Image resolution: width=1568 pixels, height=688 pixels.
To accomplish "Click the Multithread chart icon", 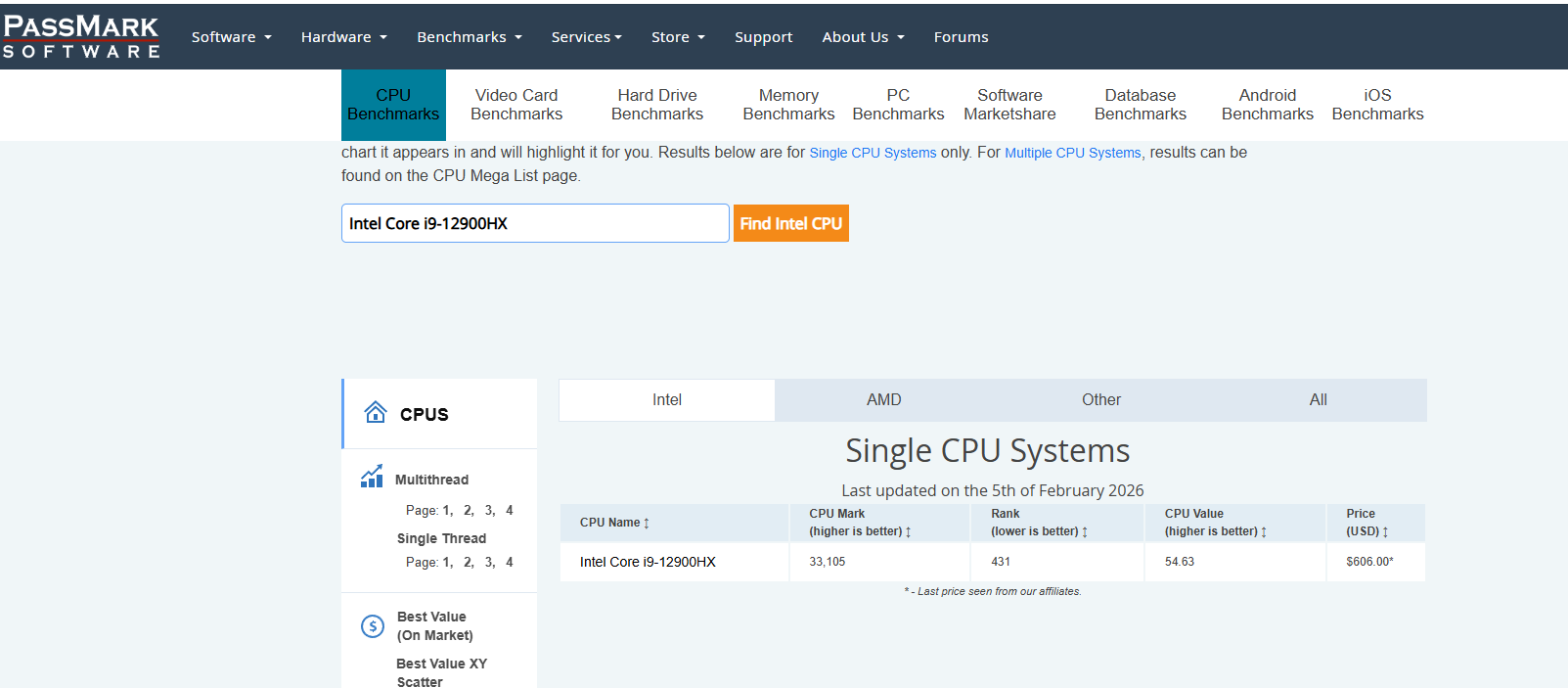I will (372, 478).
